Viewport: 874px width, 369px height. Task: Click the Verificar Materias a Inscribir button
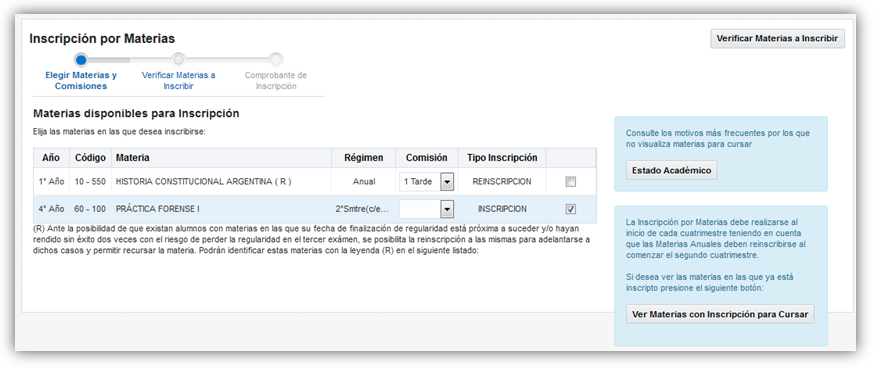pyautogui.click(x=777, y=39)
